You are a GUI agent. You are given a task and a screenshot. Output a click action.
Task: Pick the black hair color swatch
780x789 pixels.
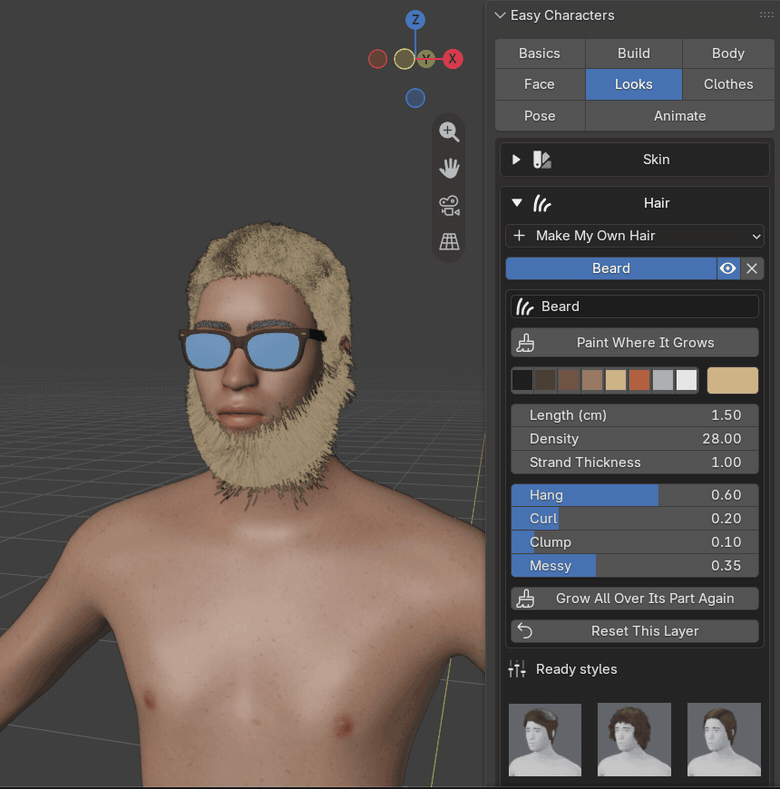point(522,380)
